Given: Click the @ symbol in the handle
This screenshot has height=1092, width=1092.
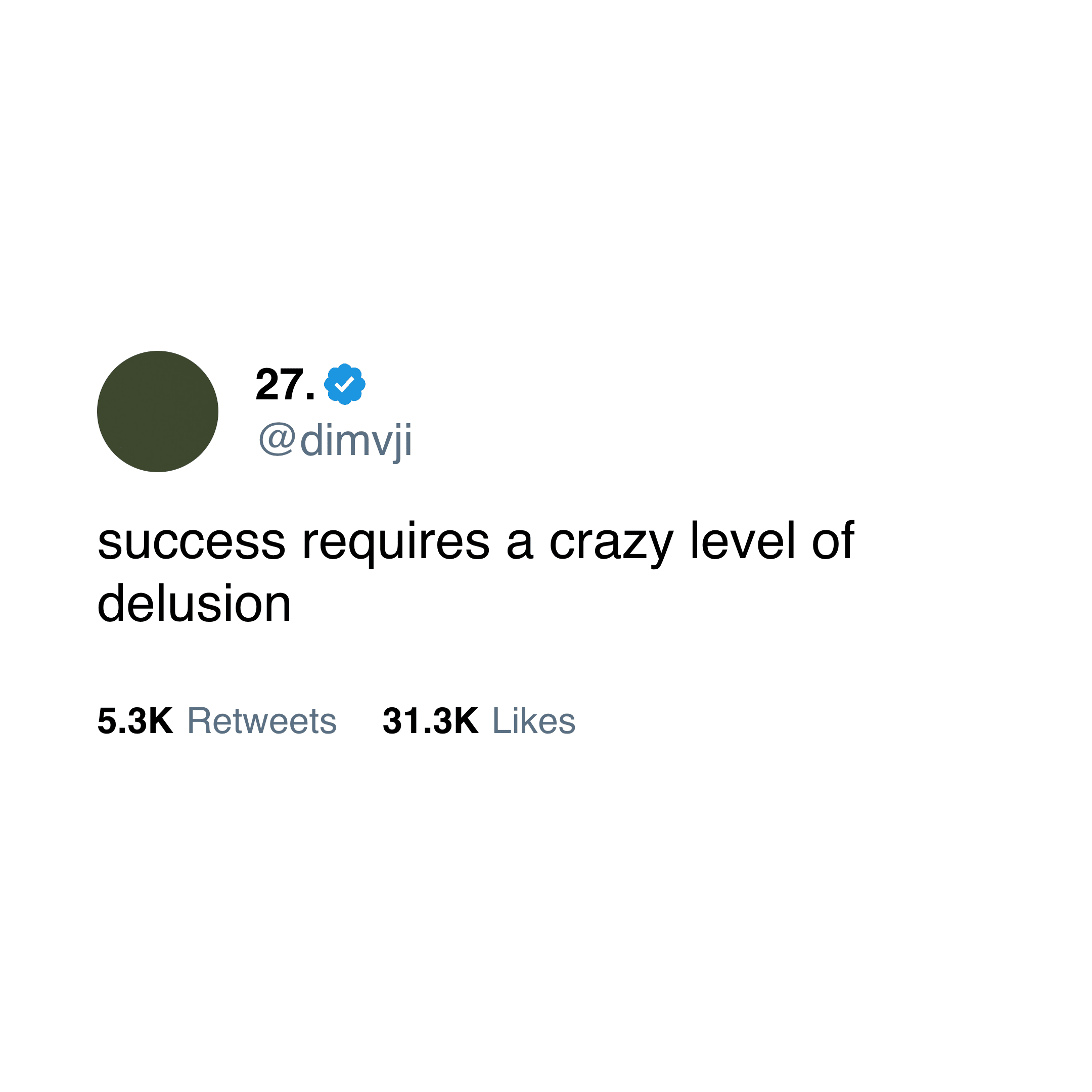Looking at the screenshot, I should pos(277,439).
